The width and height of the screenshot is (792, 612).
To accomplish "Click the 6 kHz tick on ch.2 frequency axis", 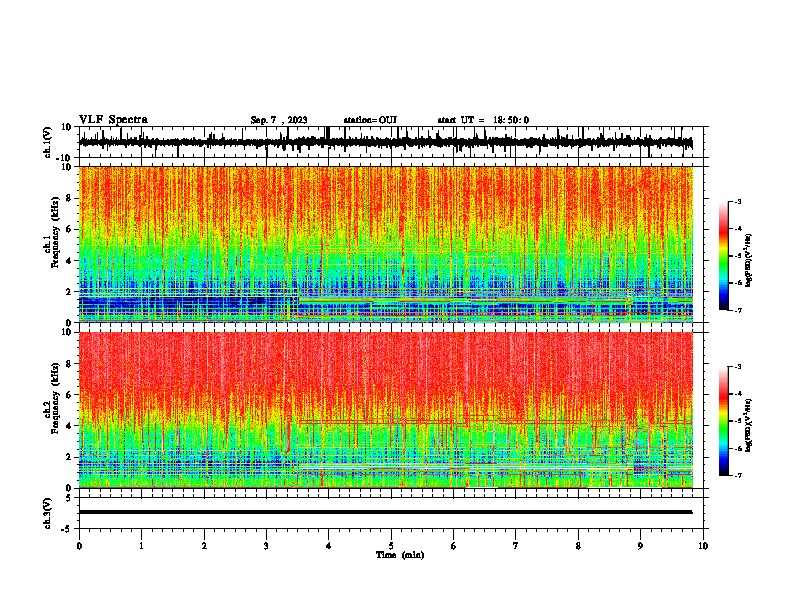I will click(x=69, y=395).
